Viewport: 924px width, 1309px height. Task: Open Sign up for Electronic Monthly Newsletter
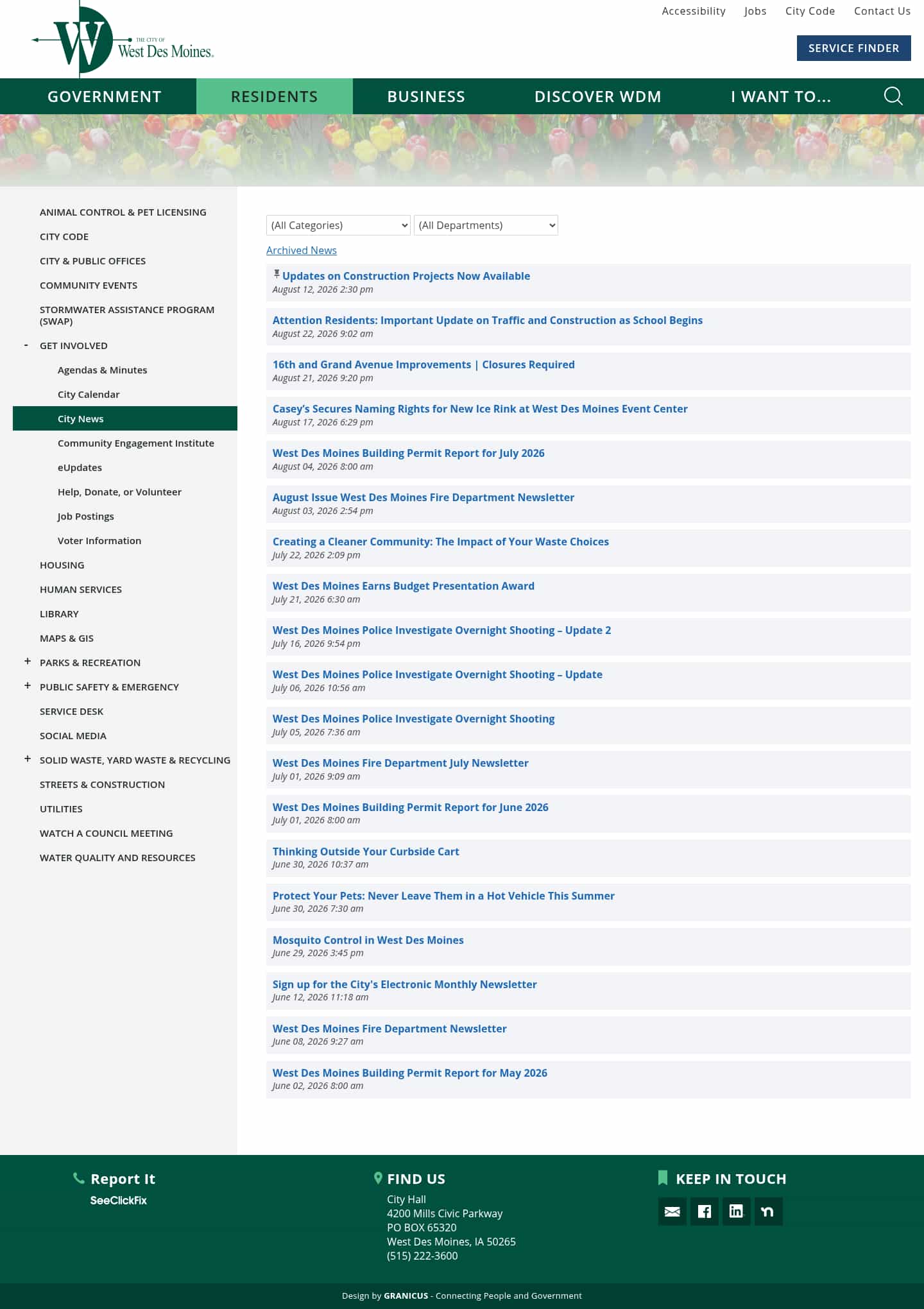[x=405, y=984]
